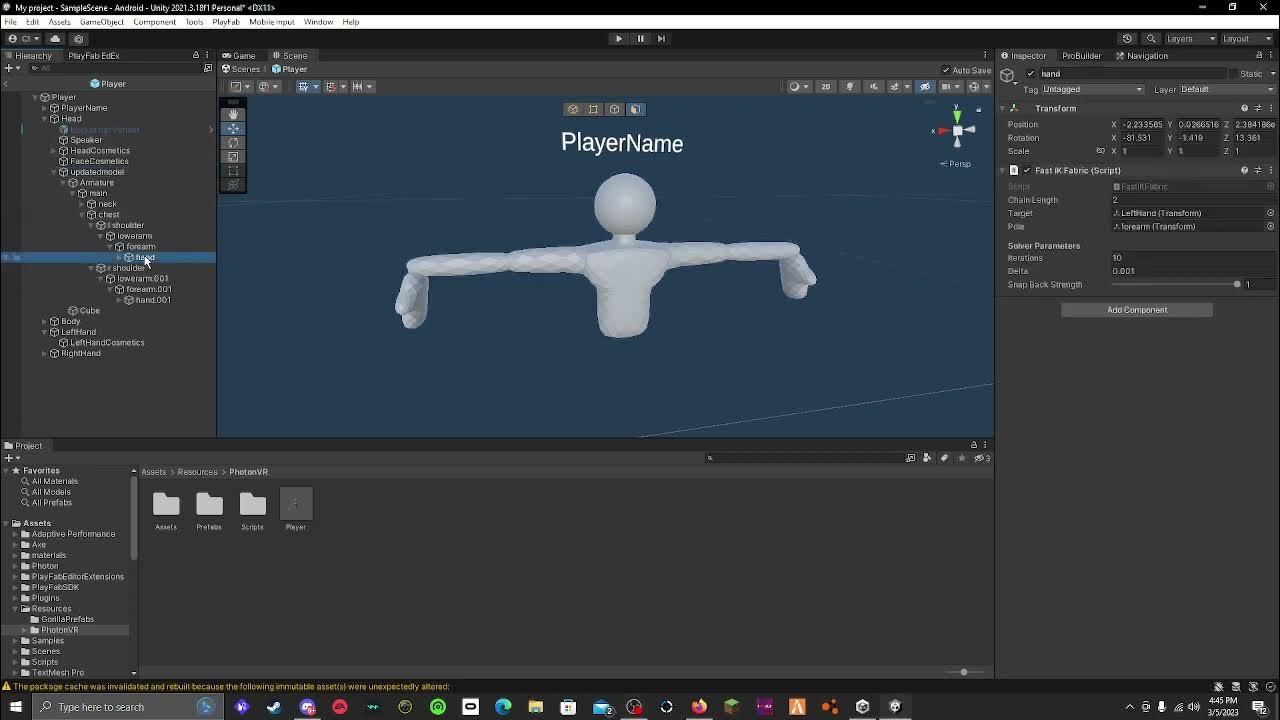Image resolution: width=1280 pixels, height=720 pixels.
Task: Switch to the Game tab
Action: point(239,55)
